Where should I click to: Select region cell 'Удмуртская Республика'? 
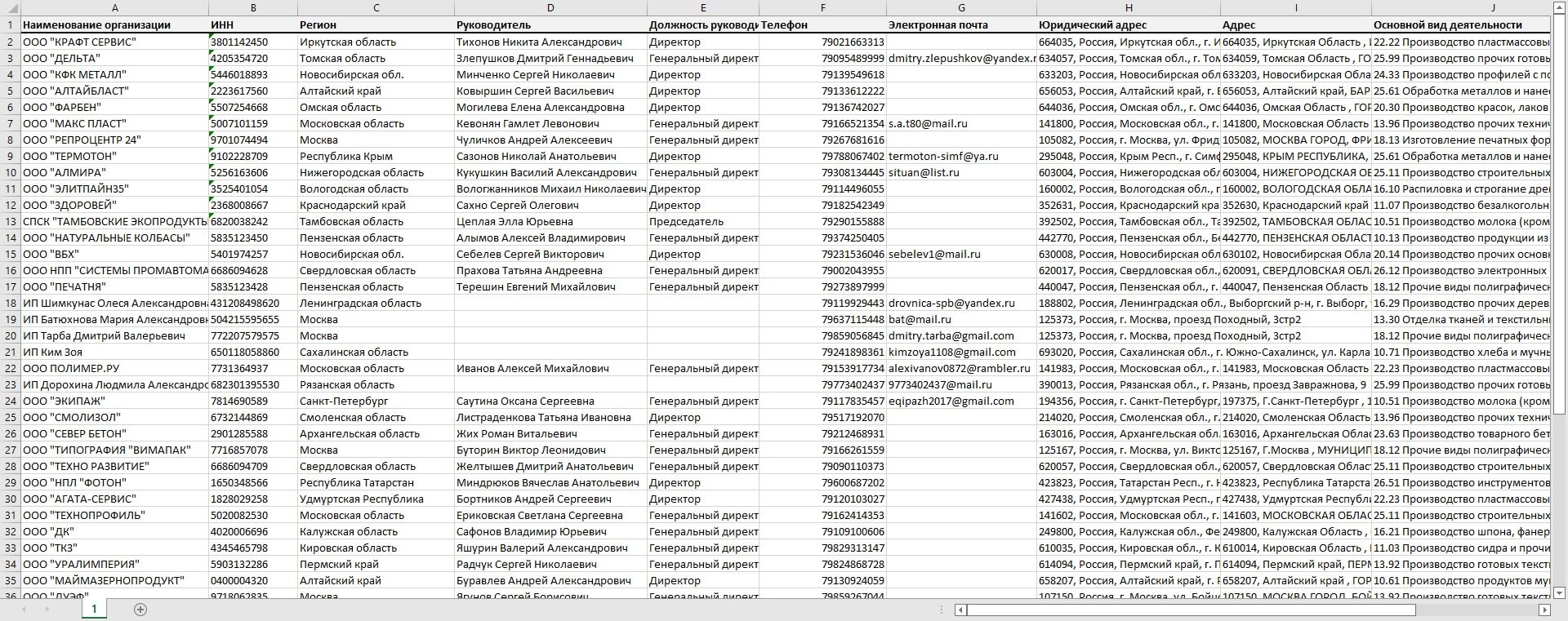coord(376,499)
